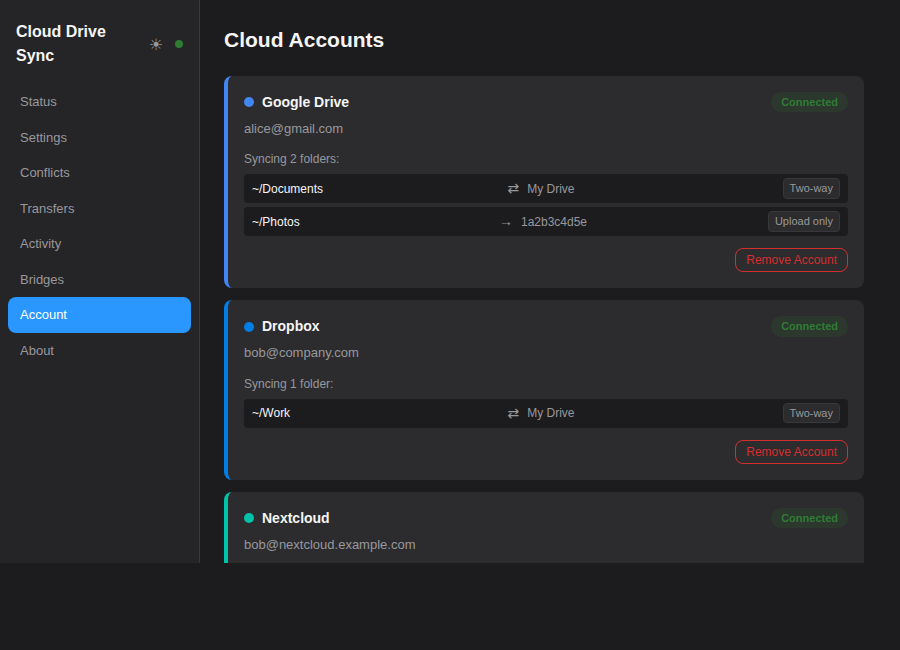Click the one-way arrow icon in ~/Photos row

coord(506,223)
